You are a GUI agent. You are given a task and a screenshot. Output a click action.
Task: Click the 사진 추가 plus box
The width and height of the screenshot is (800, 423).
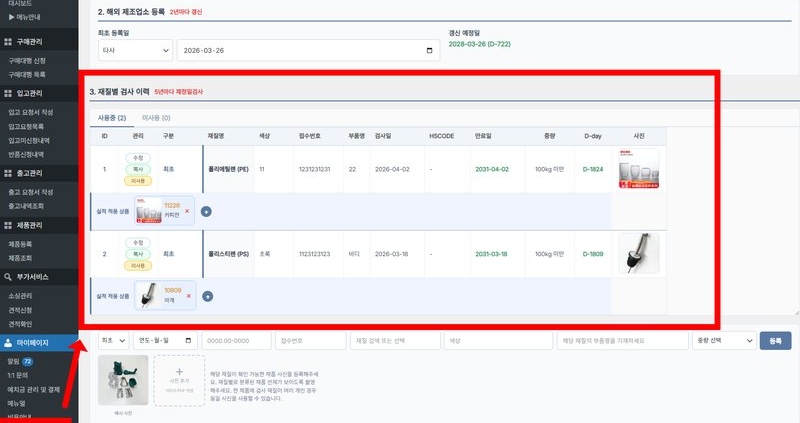[x=179, y=379]
